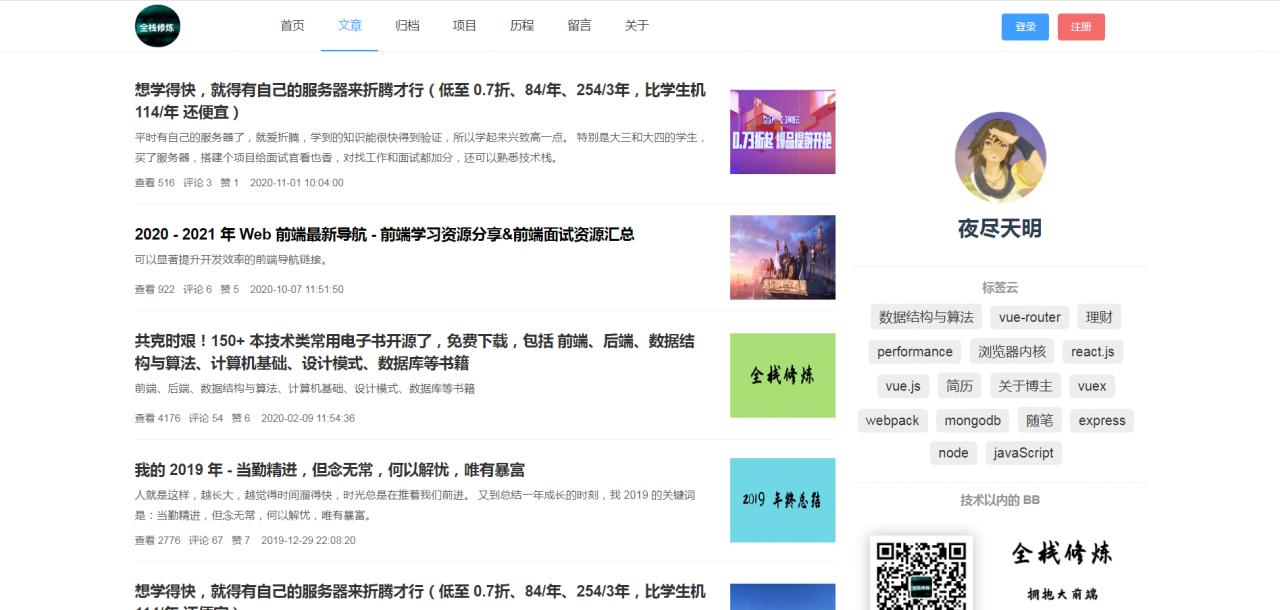Click the purple 0.7折 promo thumbnail
The width and height of the screenshot is (1280, 610).
(x=782, y=132)
